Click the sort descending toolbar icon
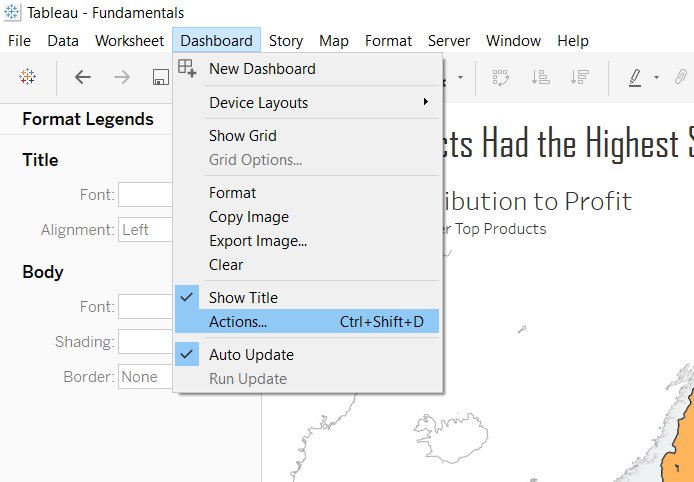This screenshot has width=694, height=482. [x=579, y=77]
